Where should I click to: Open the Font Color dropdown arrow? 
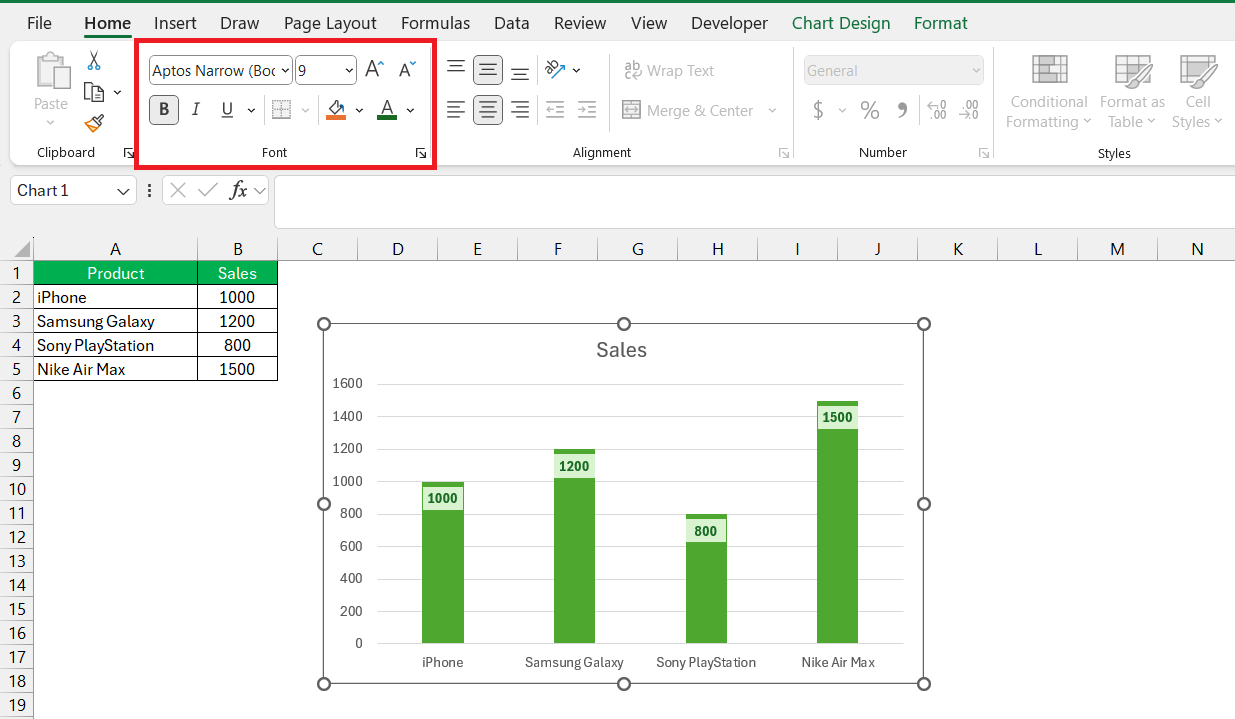point(410,110)
